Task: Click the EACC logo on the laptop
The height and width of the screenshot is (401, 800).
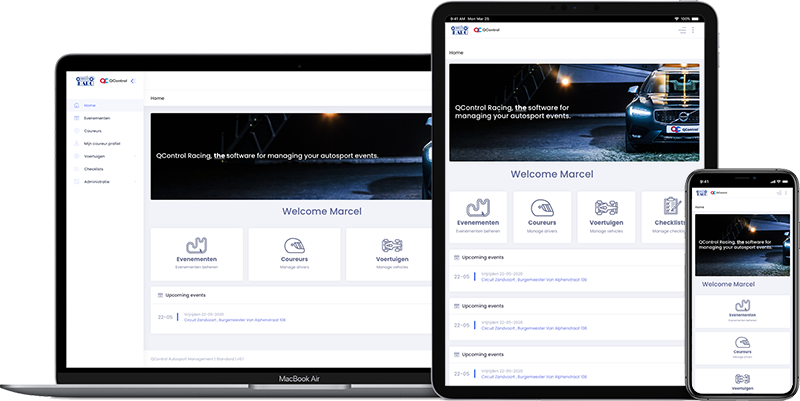Action: pyautogui.click(x=85, y=81)
